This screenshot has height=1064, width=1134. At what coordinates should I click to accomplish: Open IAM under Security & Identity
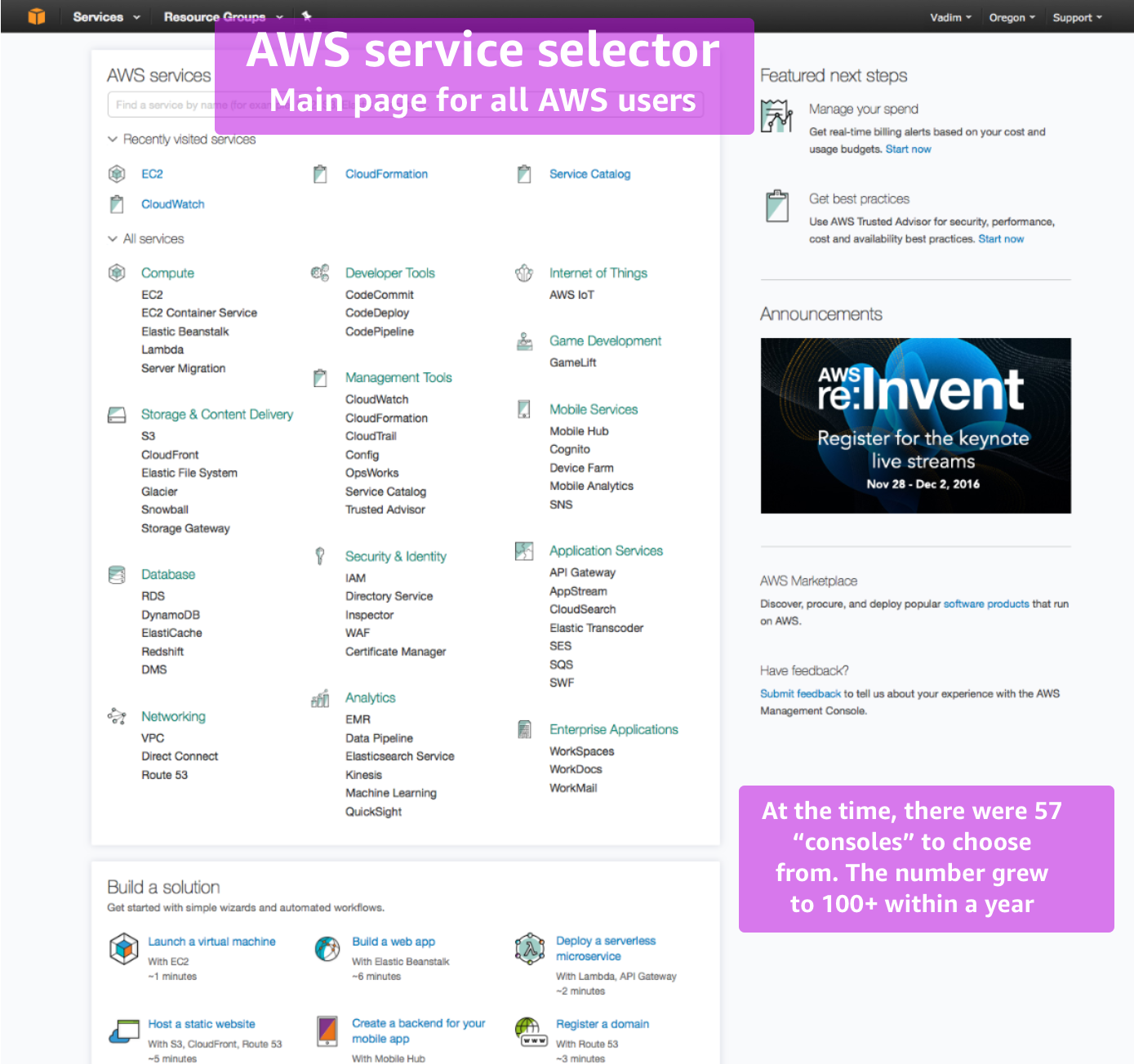point(355,578)
